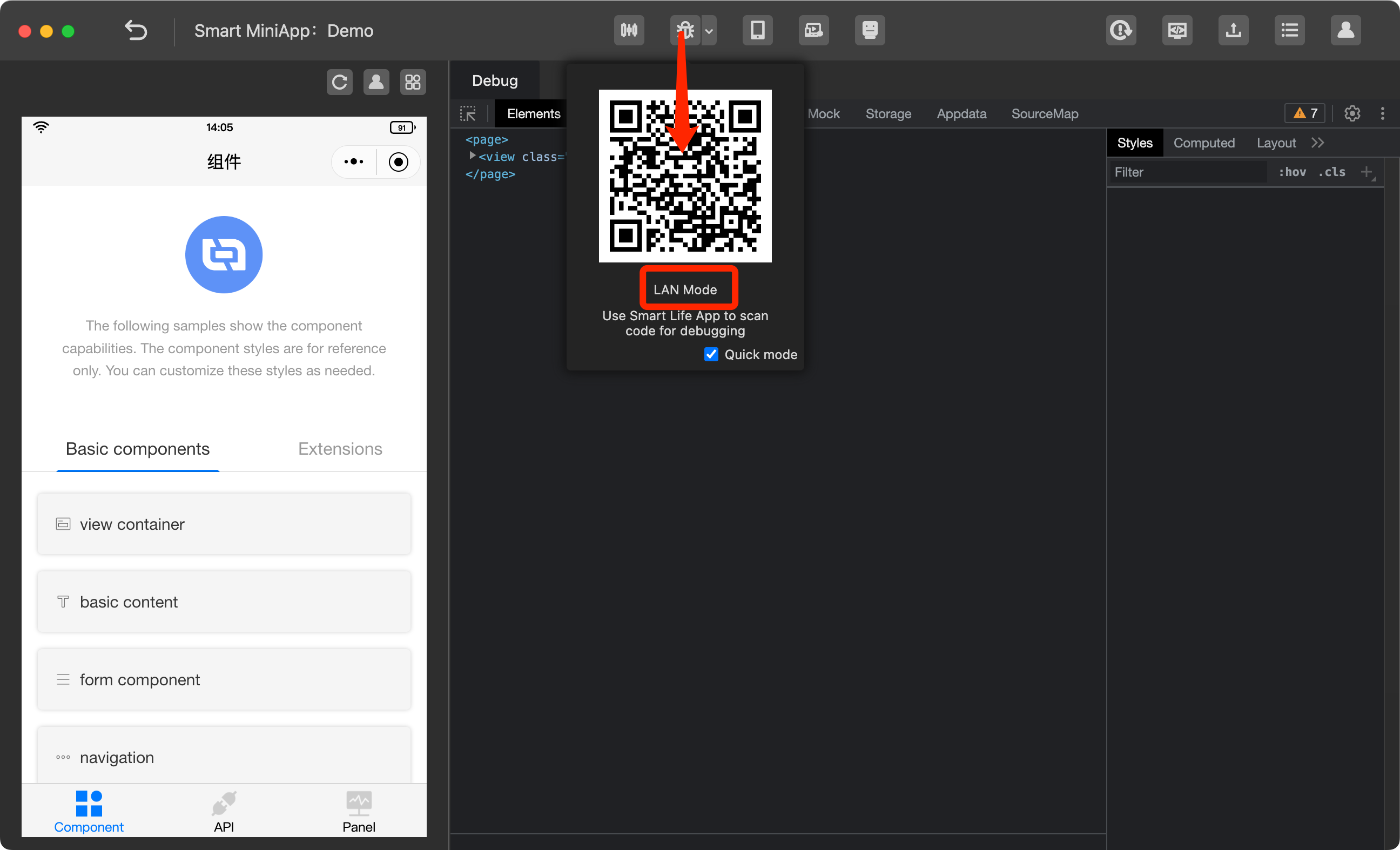Viewport: 1400px width, 850px height.
Task: Click the mini app circle close button
Action: pos(398,162)
